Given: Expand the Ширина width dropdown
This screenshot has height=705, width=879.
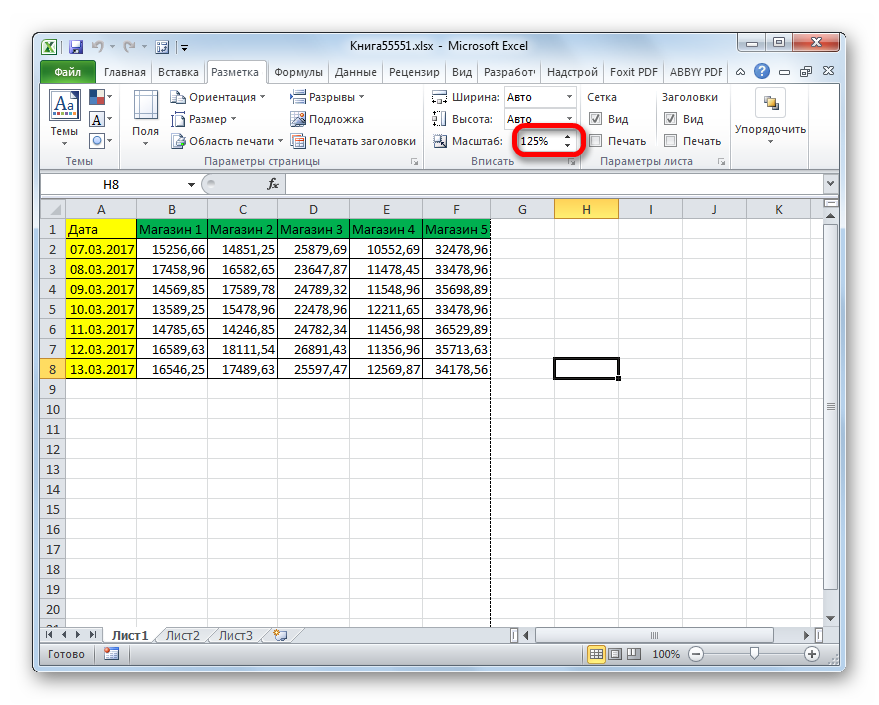Looking at the screenshot, I should (x=569, y=97).
